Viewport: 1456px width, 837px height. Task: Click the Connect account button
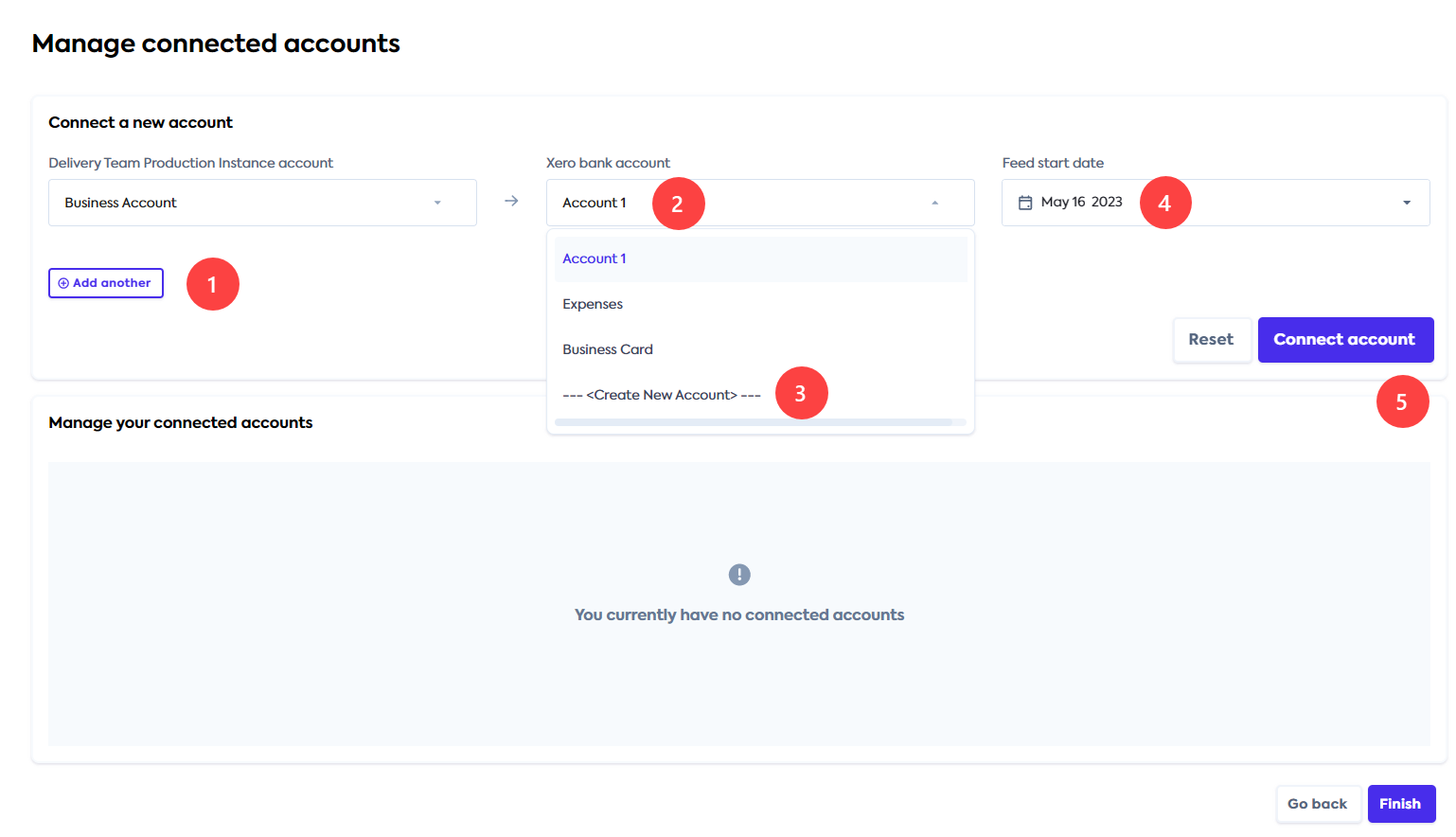pyautogui.click(x=1345, y=339)
